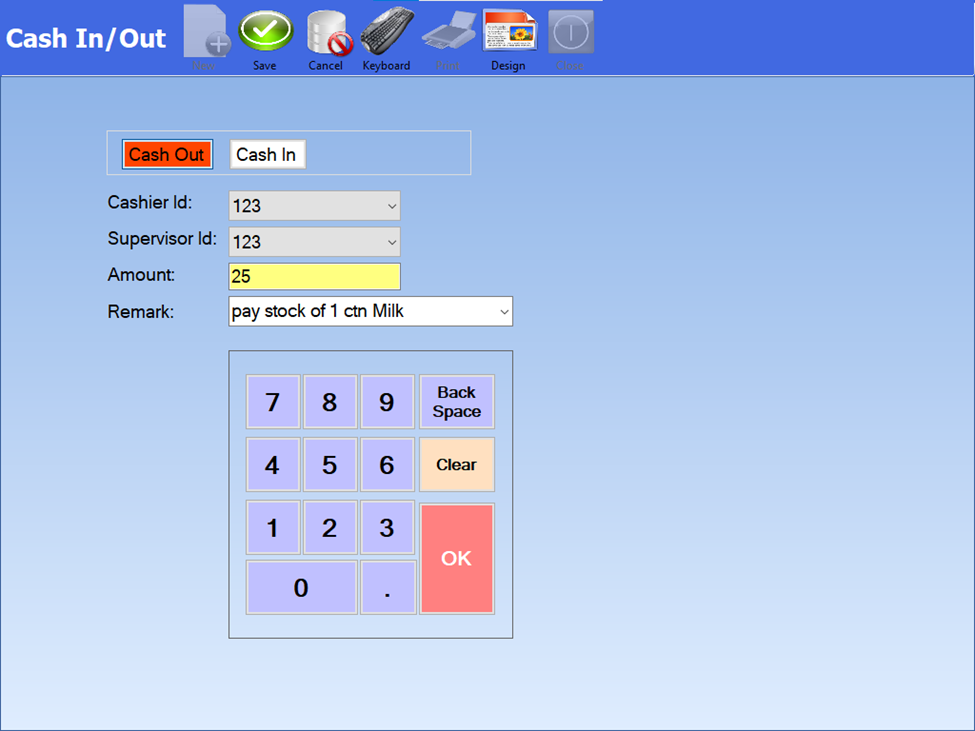The width and height of the screenshot is (975, 731).
Task: Tap number 7 on the keypad
Action: pyautogui.click(x=272, y=403)
